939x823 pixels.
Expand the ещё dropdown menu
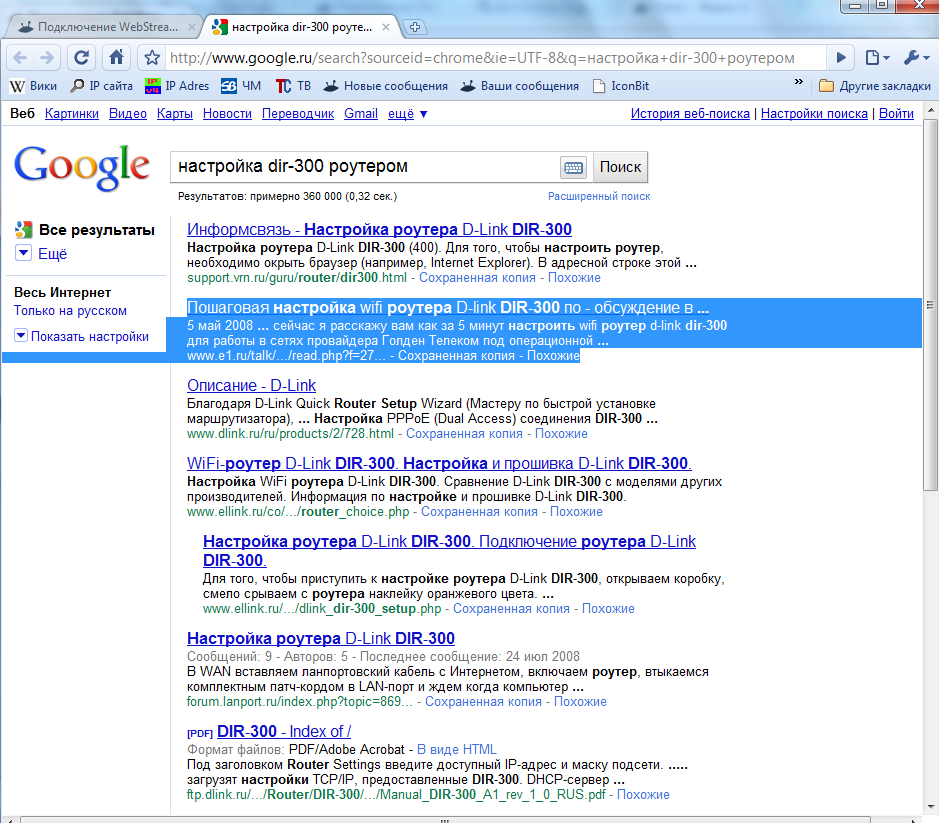pos(407,114)
